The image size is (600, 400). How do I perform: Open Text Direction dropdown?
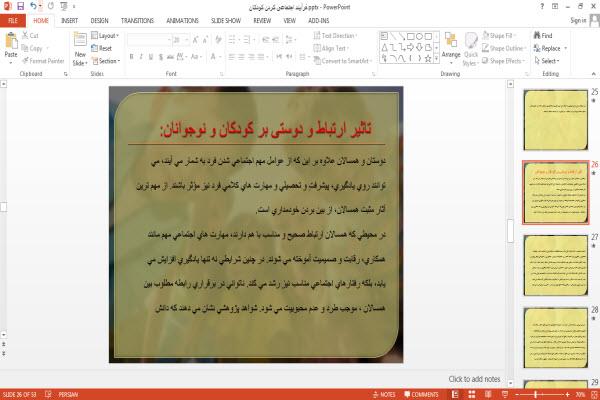335,36
